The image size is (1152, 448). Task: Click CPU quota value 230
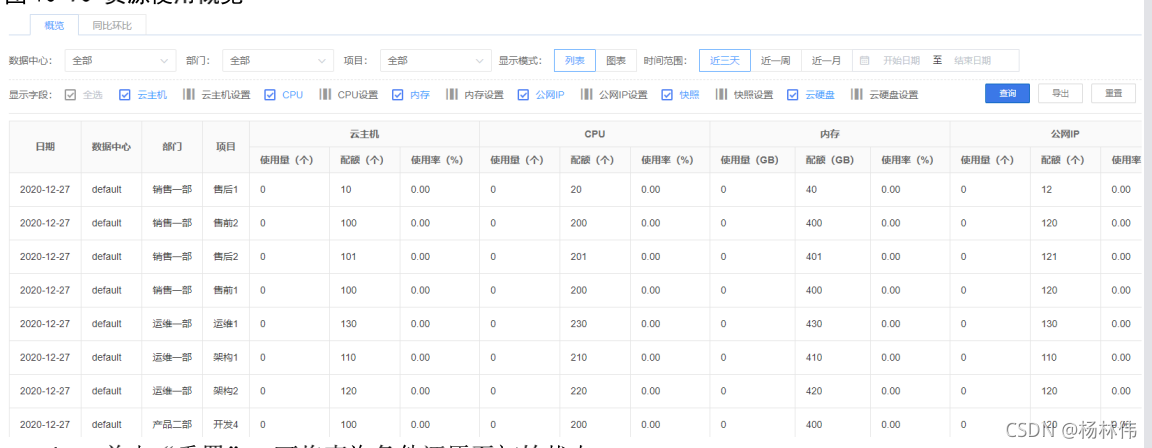coord(578,324)
